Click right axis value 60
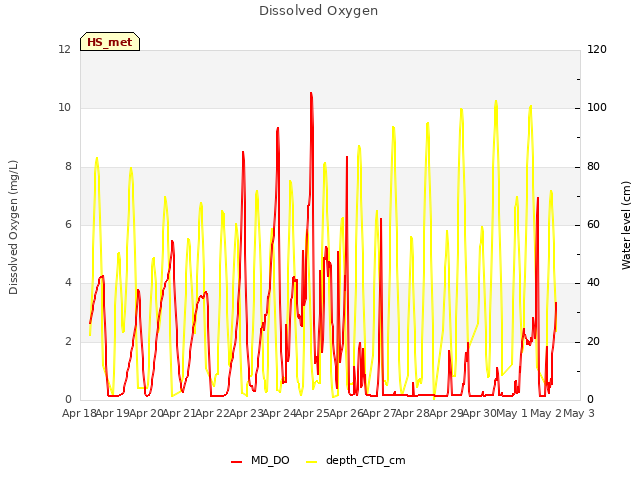The height and width of the screenshot is (480, 640). point(593,224)
